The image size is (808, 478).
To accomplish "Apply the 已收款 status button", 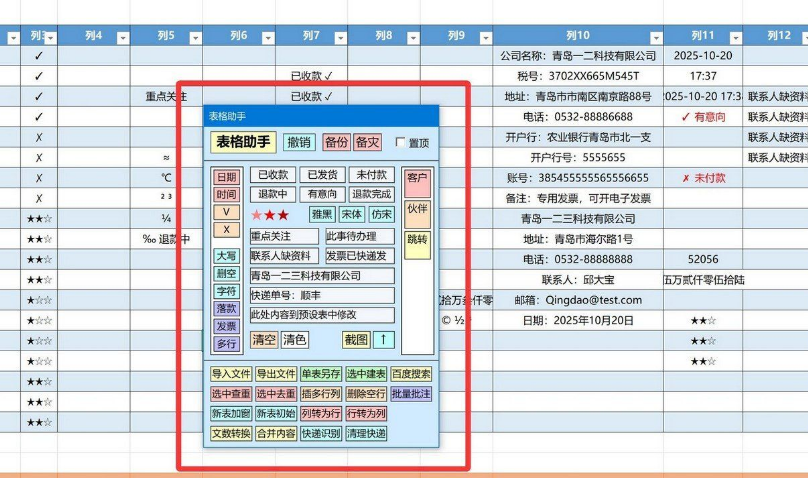I will click(272, 175).
